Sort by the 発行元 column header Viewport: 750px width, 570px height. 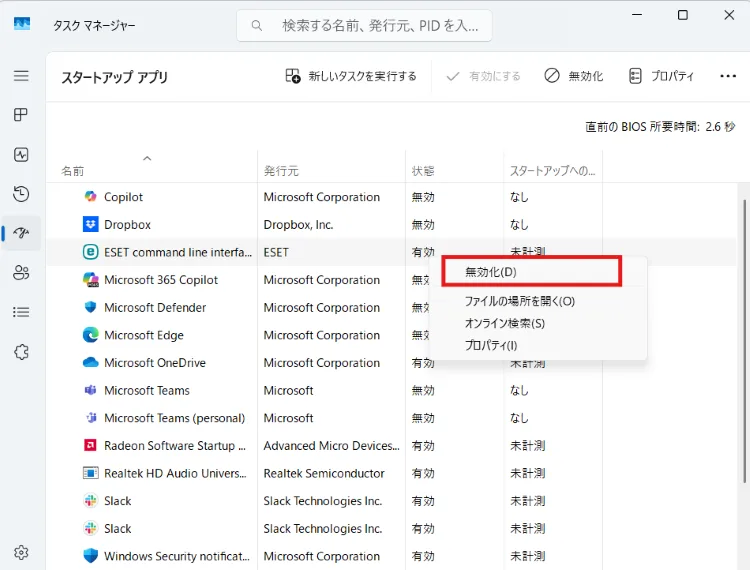[x=281, y=171]
